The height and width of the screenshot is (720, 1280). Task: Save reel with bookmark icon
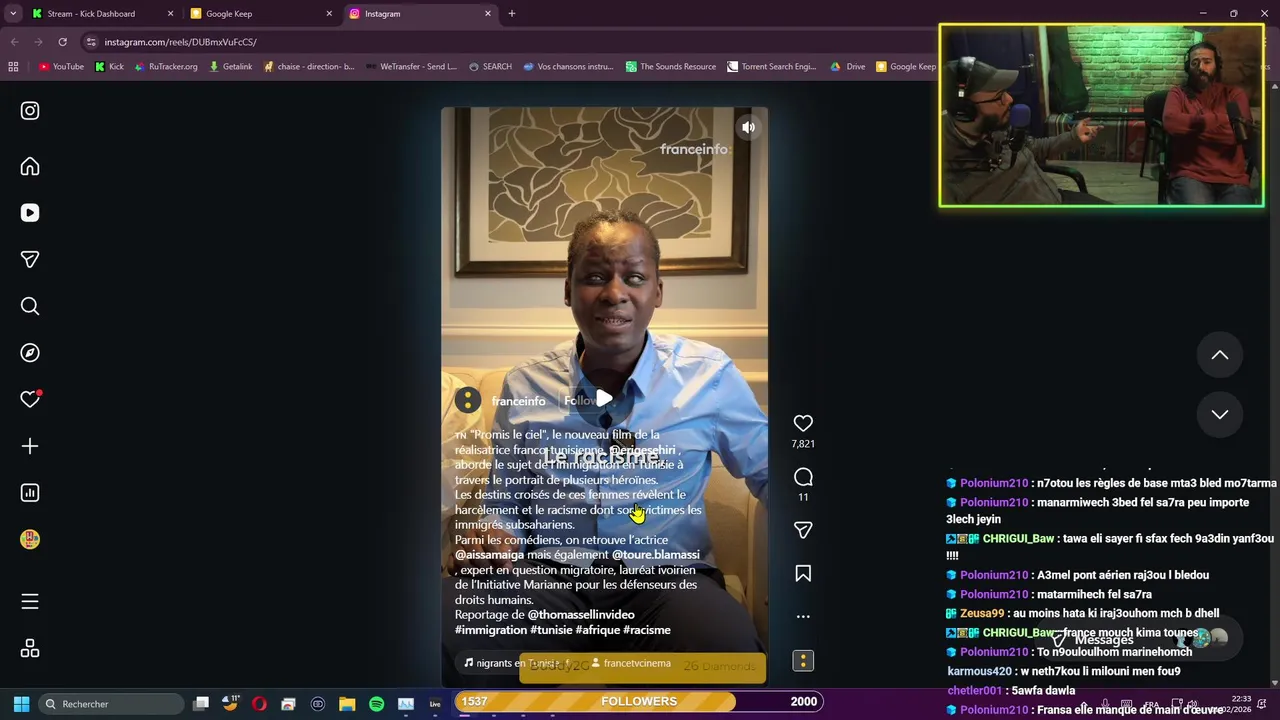[803, 574]
